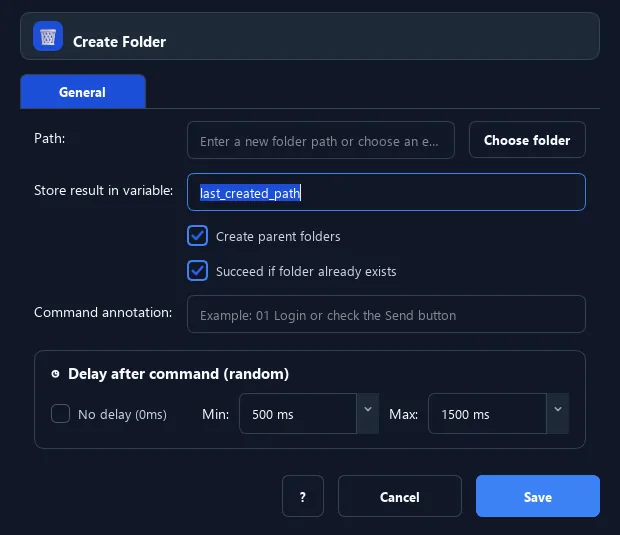Toggle Create parent folders checkbox
The image size is (620, 535).
[197, 236]
